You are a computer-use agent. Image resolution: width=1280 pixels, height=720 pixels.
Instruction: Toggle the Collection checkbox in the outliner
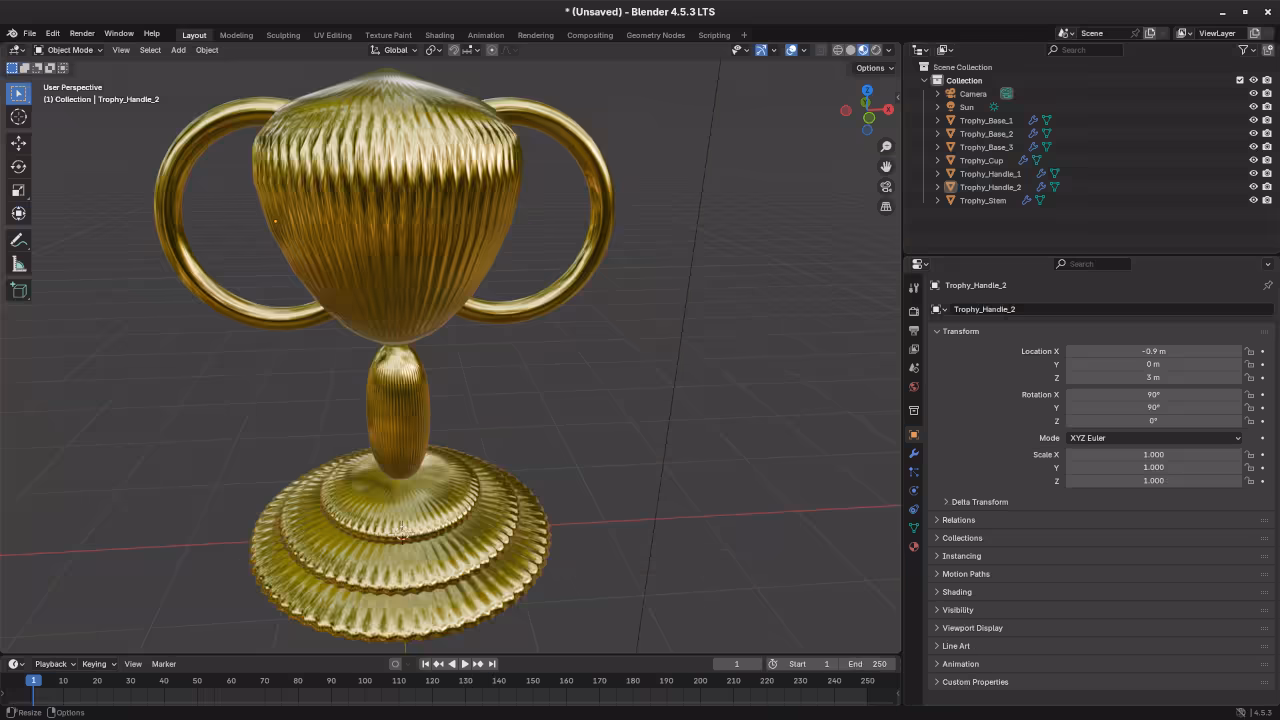click(1240, 80)
